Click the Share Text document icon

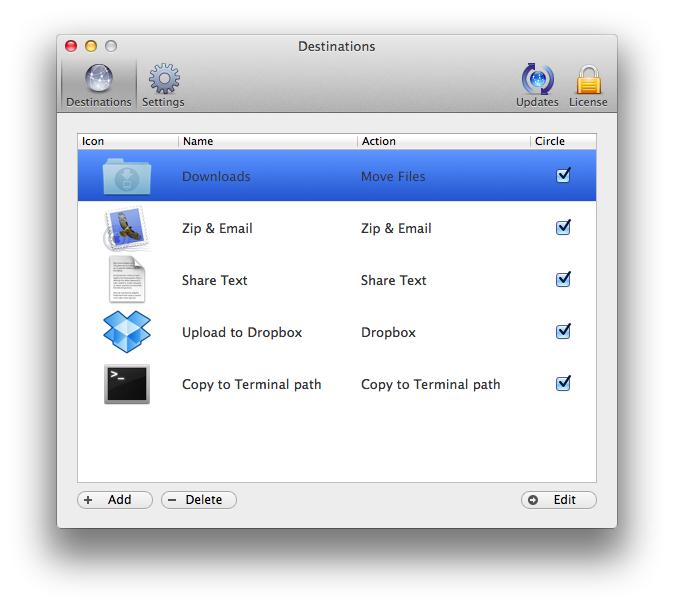tap(127, 280)
